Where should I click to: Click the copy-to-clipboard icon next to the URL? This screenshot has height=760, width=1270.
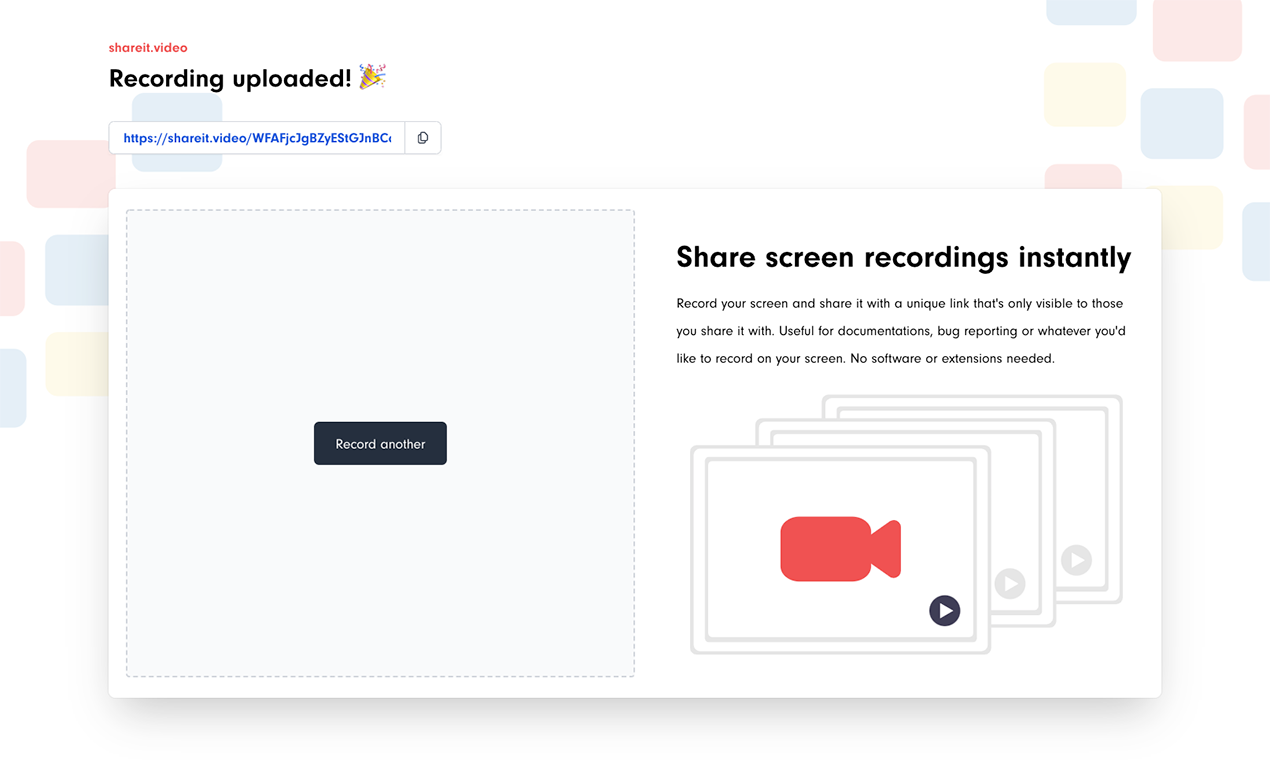click(x=422, y=137)
